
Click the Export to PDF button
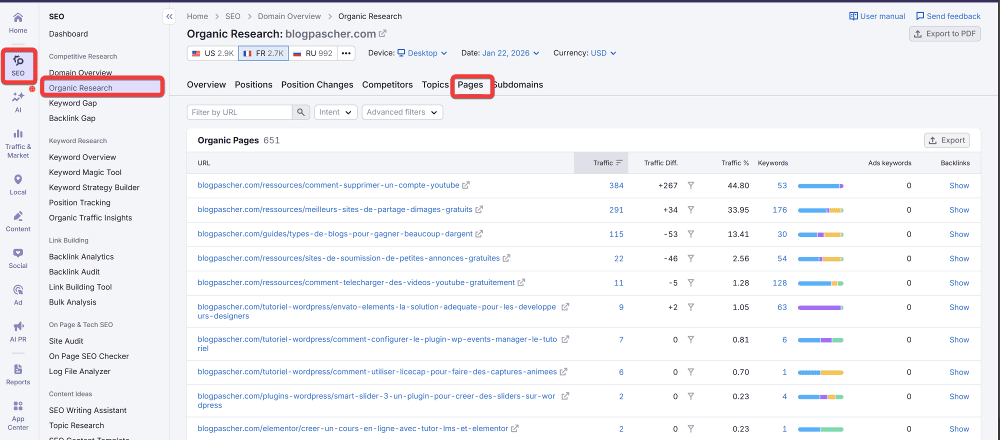944,33
